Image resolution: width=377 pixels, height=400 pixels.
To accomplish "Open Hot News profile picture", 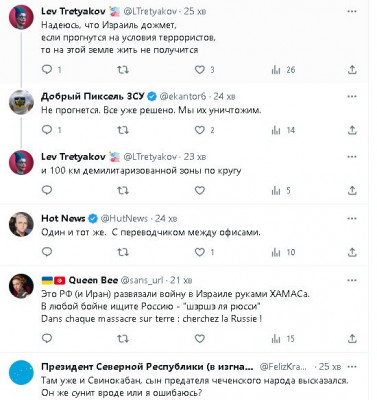I will tap(21, 224).
